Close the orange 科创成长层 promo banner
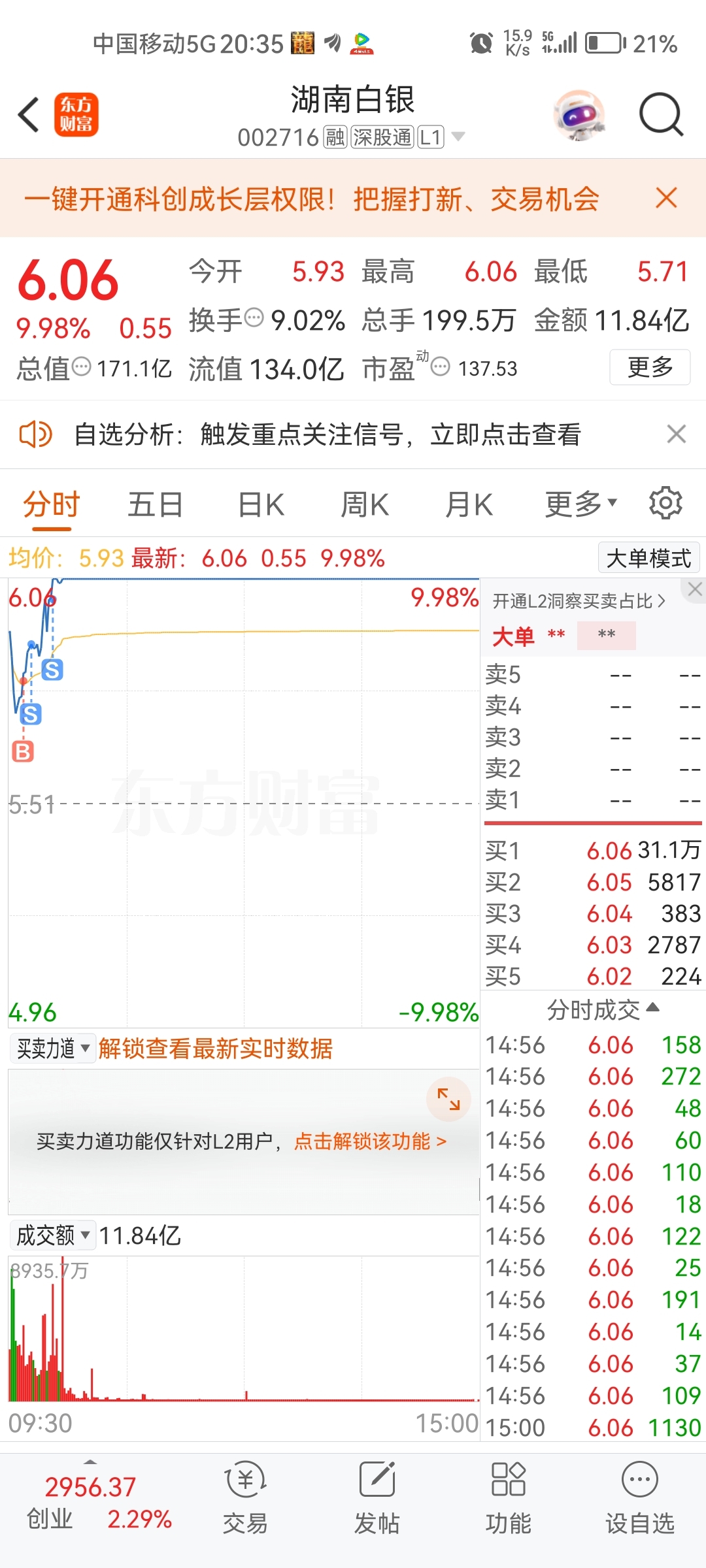Viewport: 706px width, 1568px height. [x=666, y=197]
